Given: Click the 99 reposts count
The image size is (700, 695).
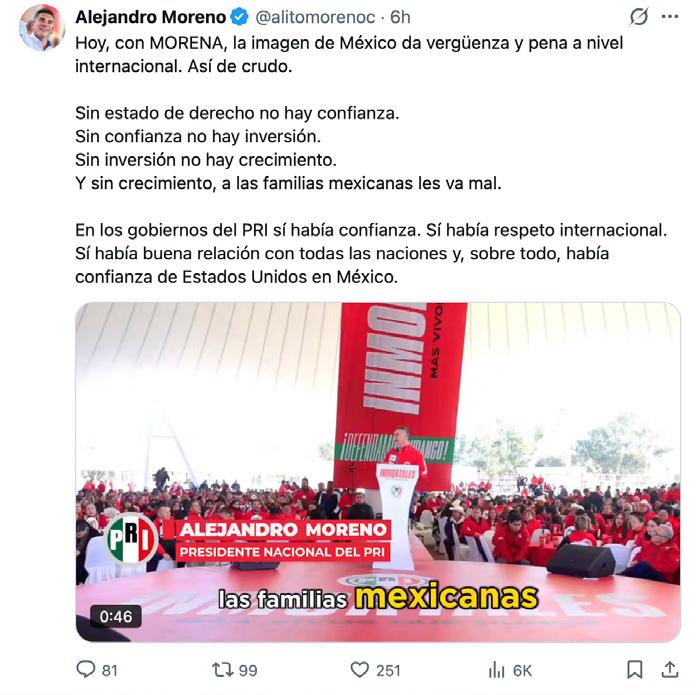Looking at the screenshot, I should point(248,670).
